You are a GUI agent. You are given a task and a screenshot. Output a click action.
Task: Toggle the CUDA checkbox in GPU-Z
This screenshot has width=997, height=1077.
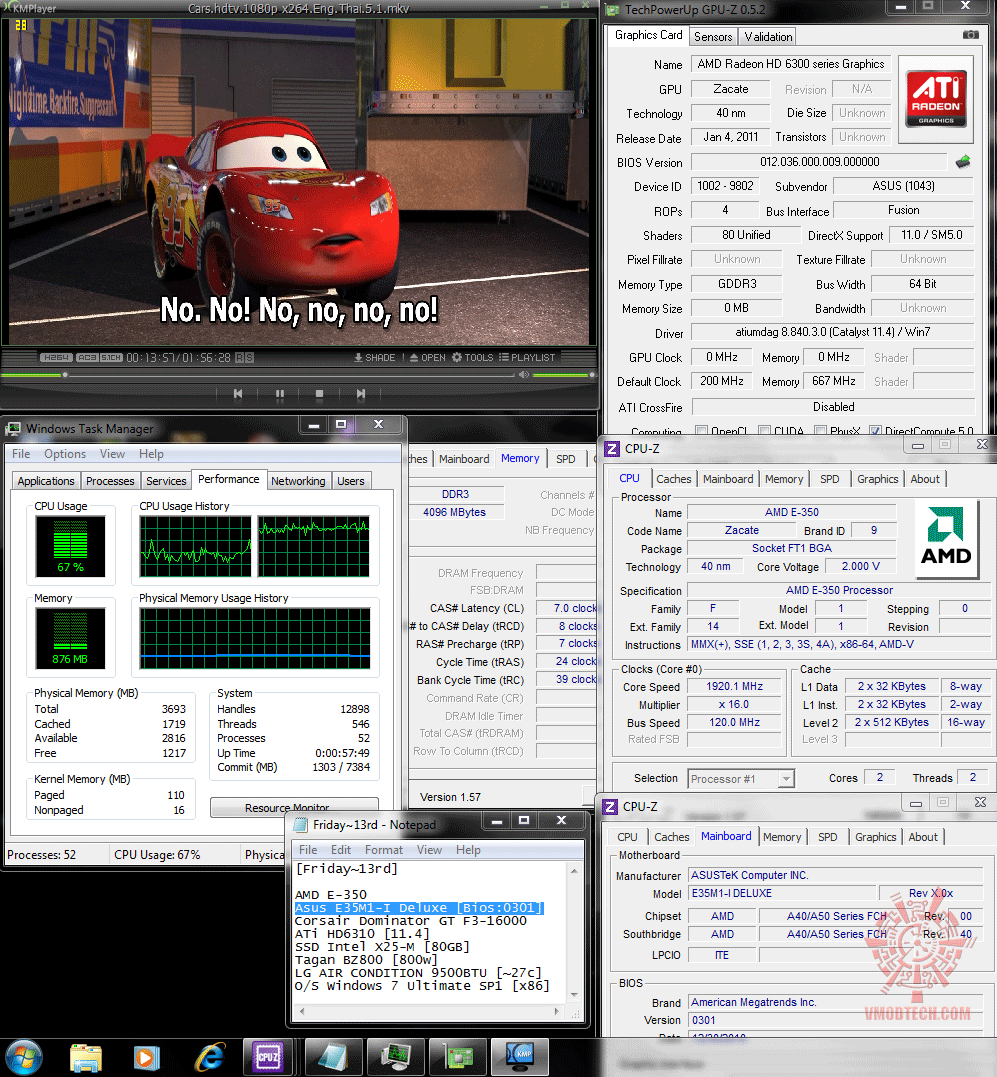(x=764, y=431)
